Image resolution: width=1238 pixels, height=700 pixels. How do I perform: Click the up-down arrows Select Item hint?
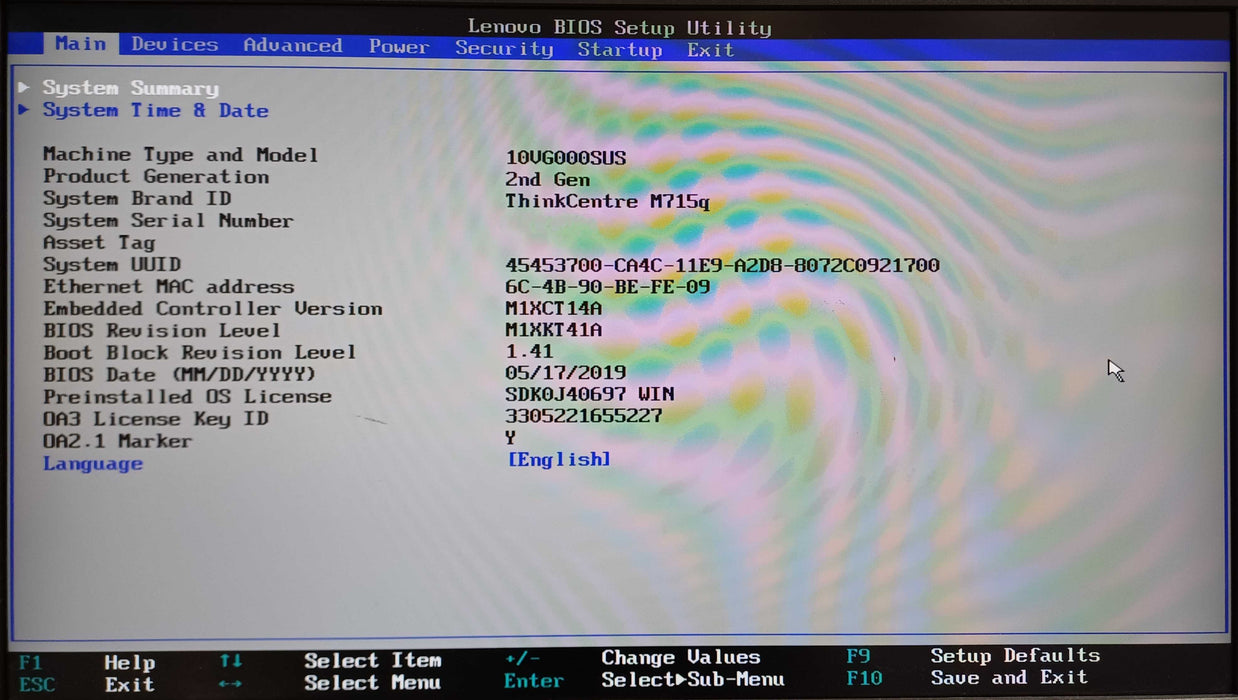click(x=330, y=661)
